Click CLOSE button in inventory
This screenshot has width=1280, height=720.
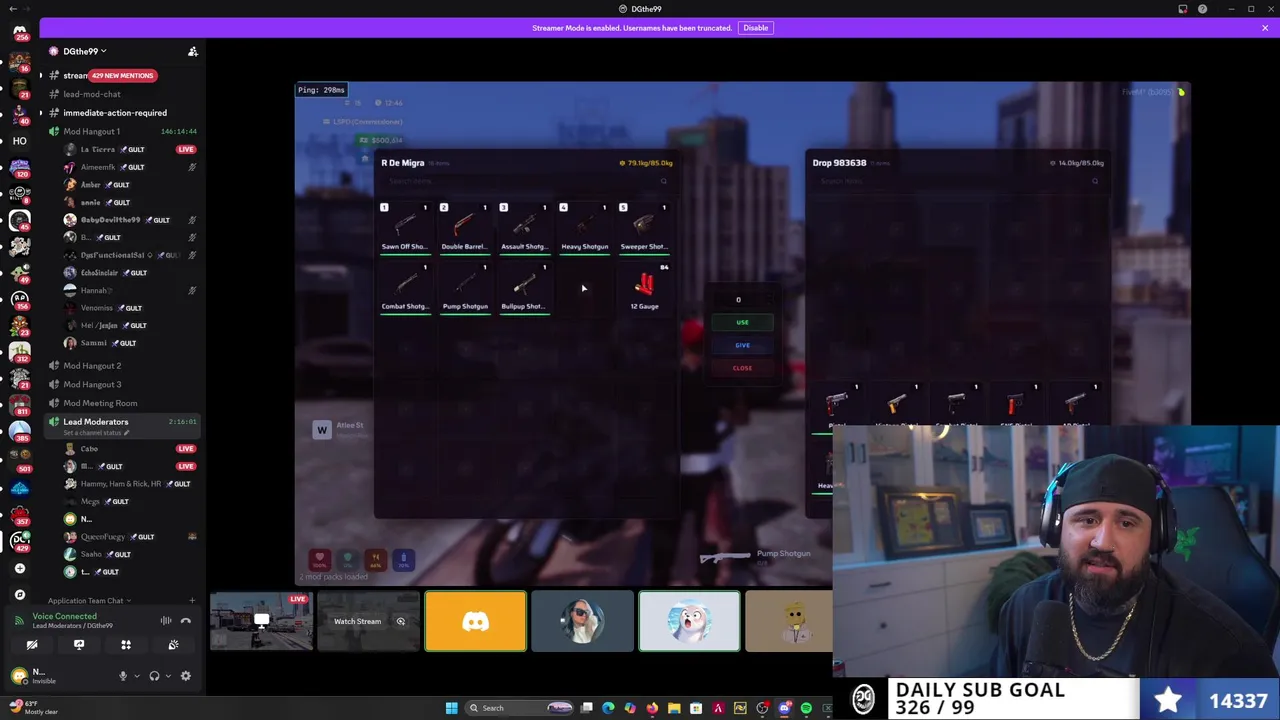tap(742, 368)
